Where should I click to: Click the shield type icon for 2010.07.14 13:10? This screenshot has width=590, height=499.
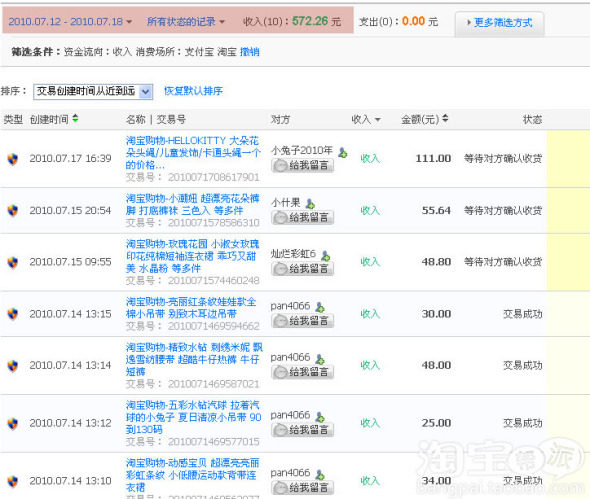click(12, 481)
